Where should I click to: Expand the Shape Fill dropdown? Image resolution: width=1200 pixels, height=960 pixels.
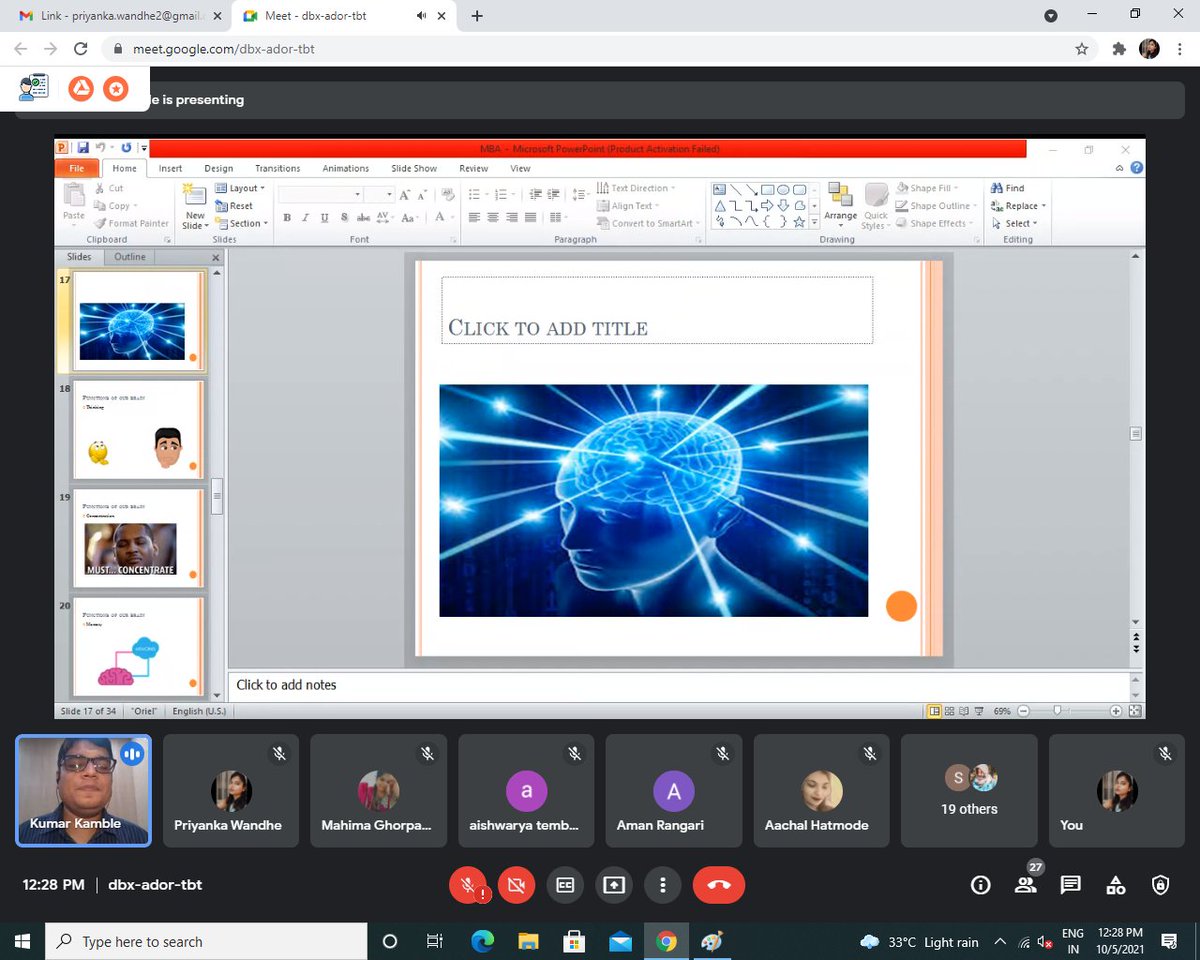[928, 188]
